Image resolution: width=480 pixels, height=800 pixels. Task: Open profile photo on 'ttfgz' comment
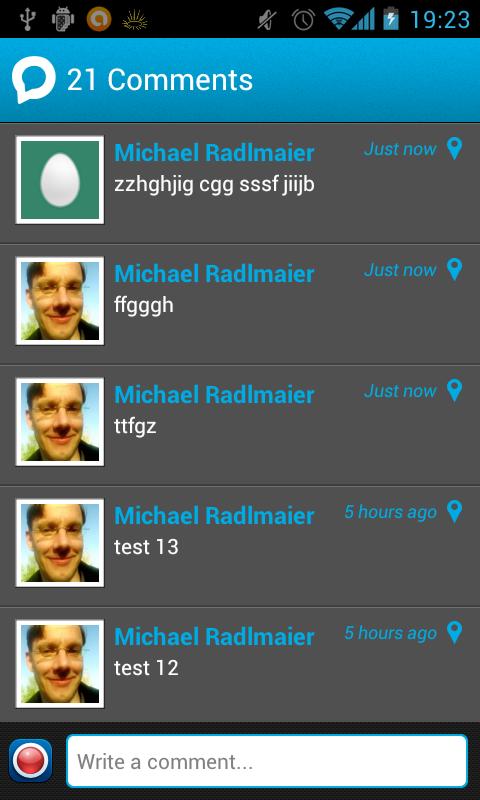60,421
